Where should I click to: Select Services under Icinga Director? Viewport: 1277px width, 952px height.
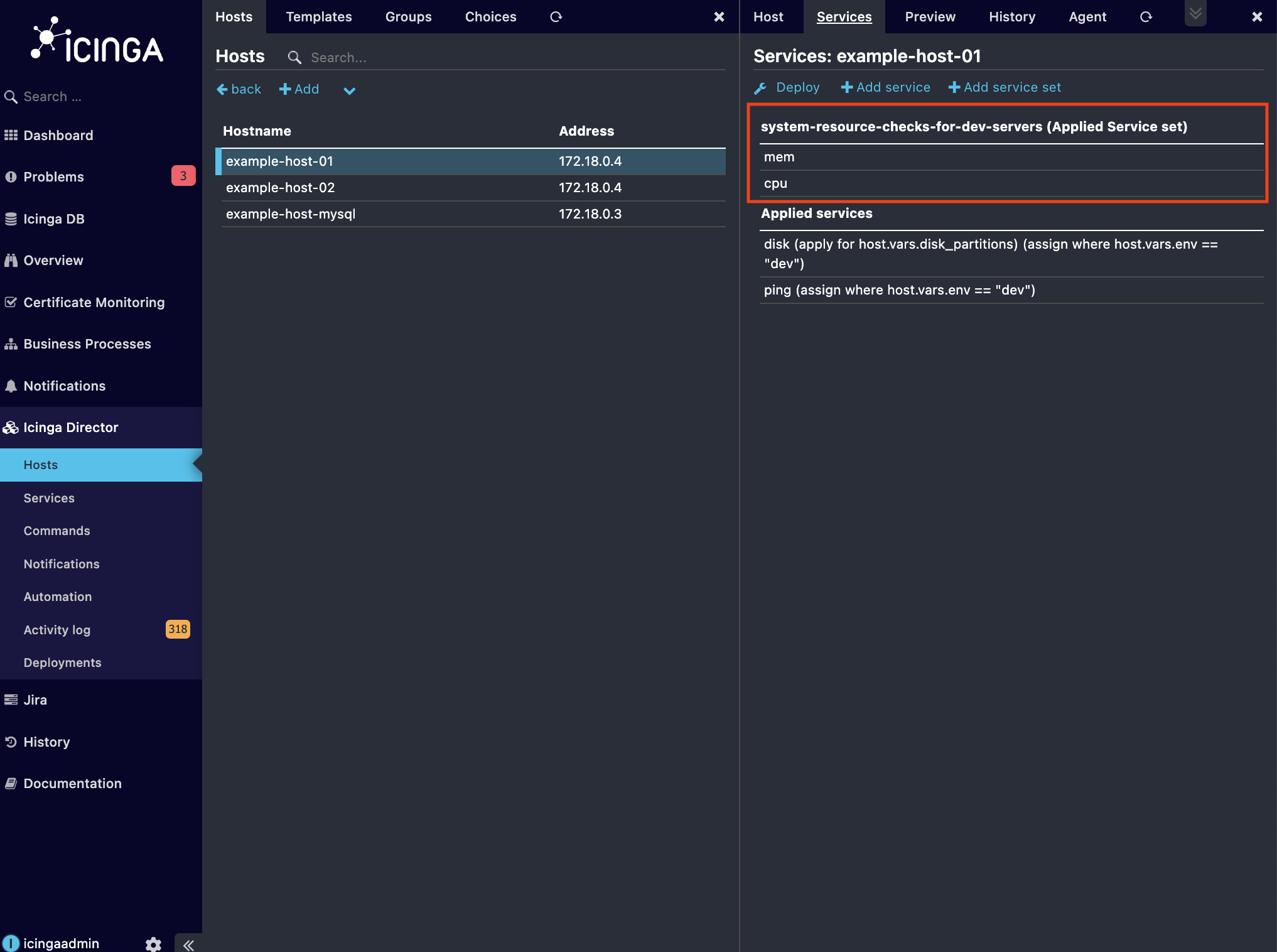click(49, 498)
